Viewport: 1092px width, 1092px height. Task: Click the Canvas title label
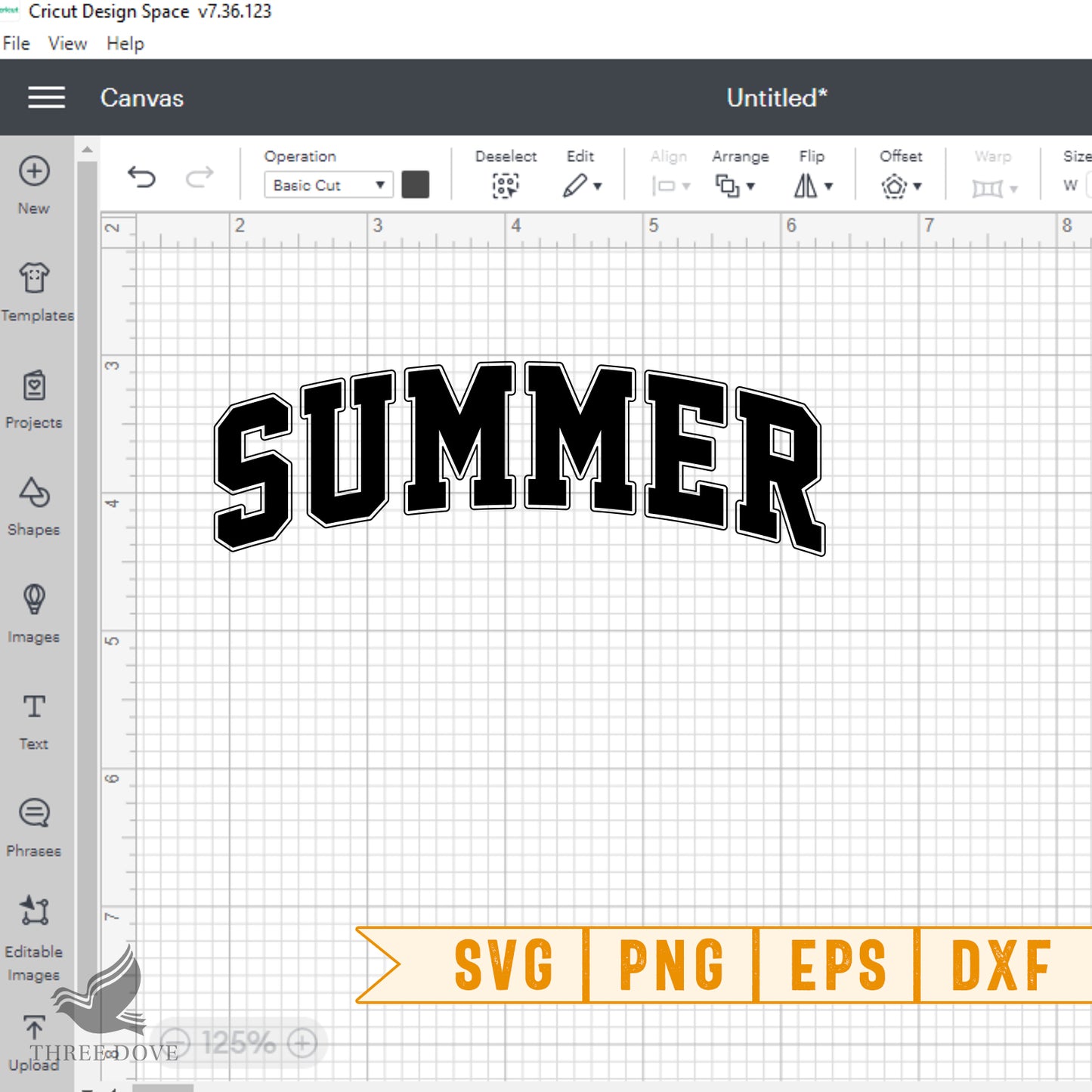pos(142,97)
